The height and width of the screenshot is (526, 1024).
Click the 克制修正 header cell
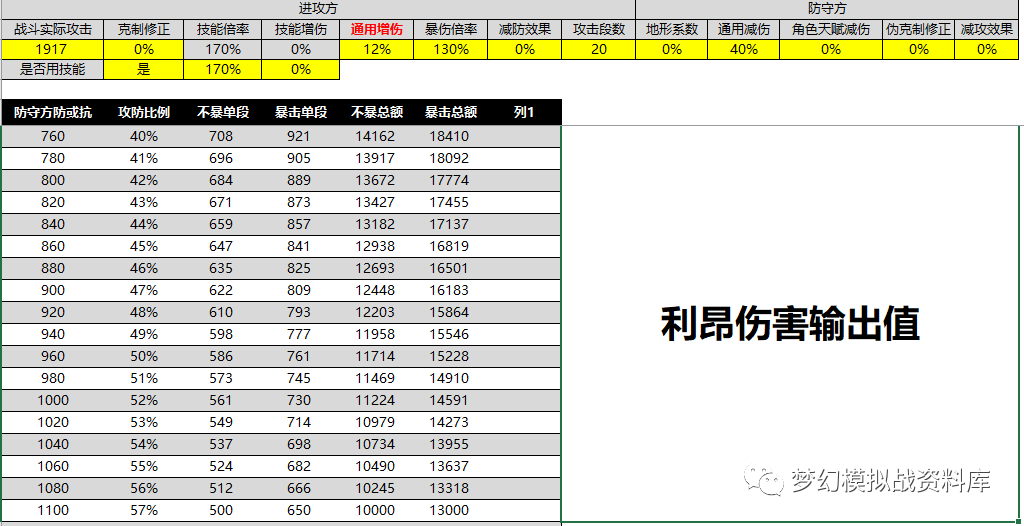coord(144,29)
